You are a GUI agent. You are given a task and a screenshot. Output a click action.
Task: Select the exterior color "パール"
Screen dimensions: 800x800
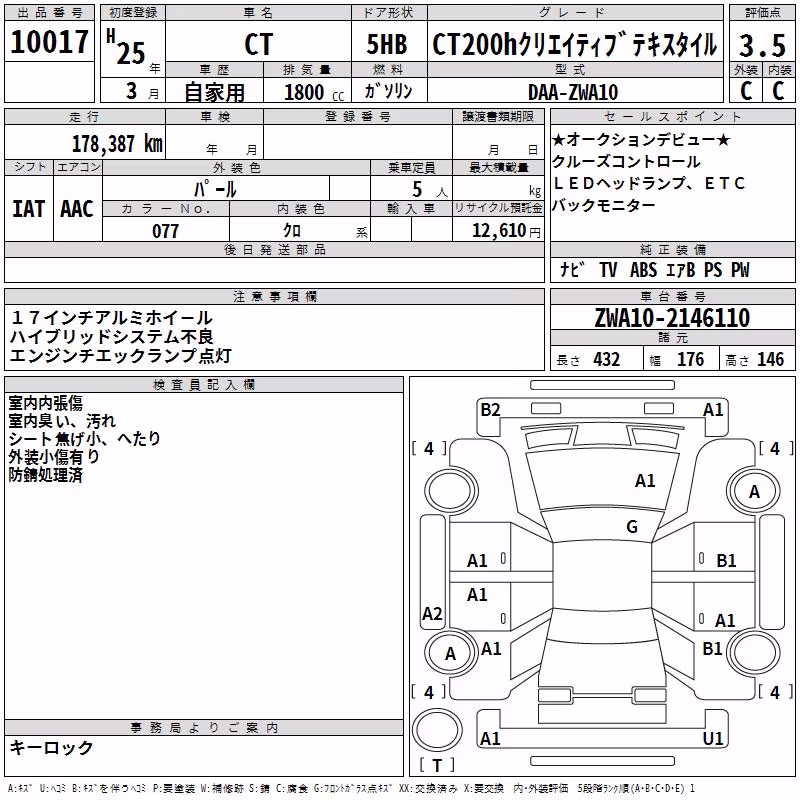click(x=215, y=189)
